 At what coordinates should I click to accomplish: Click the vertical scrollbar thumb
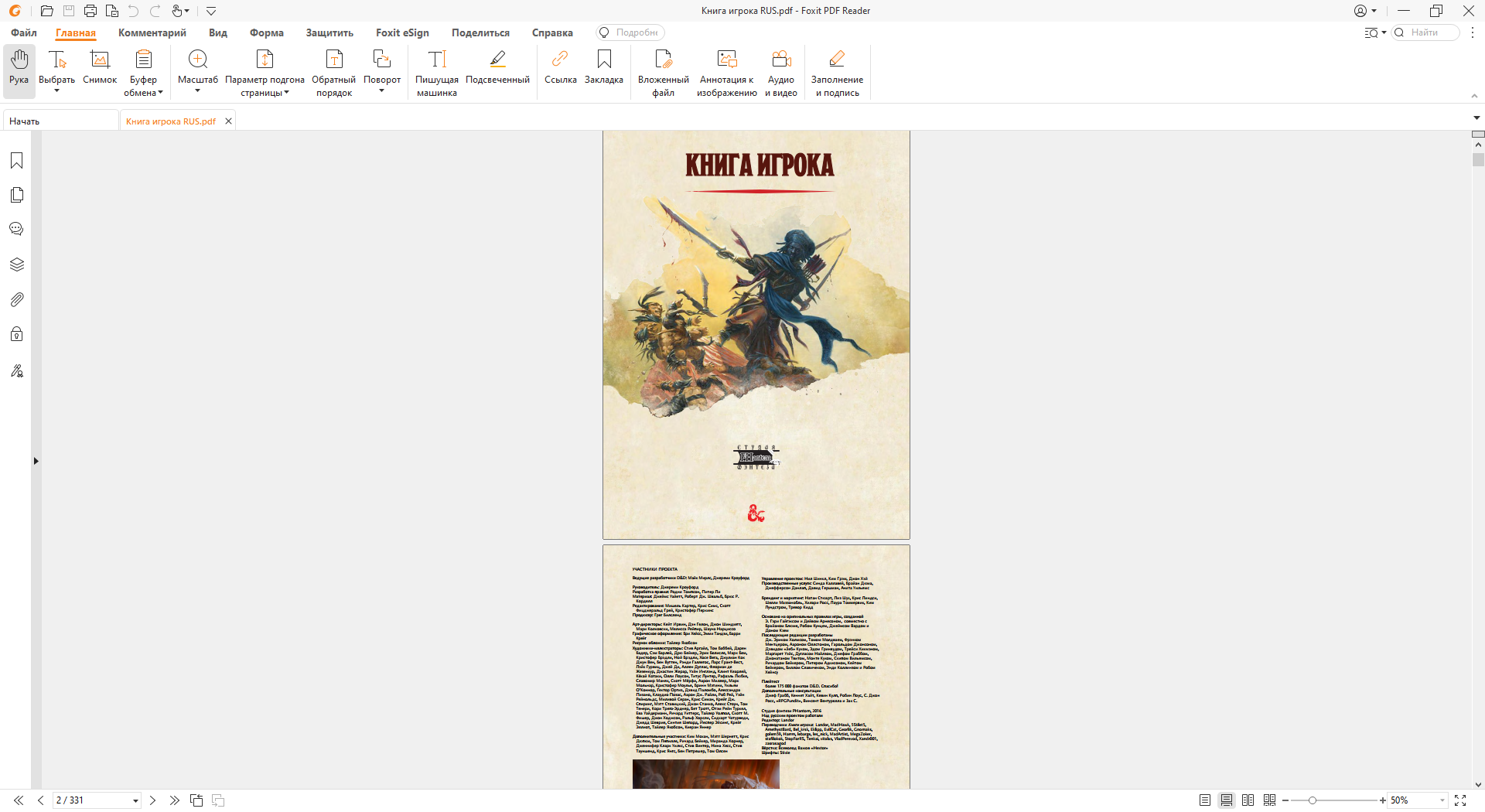coord(1478,160)
